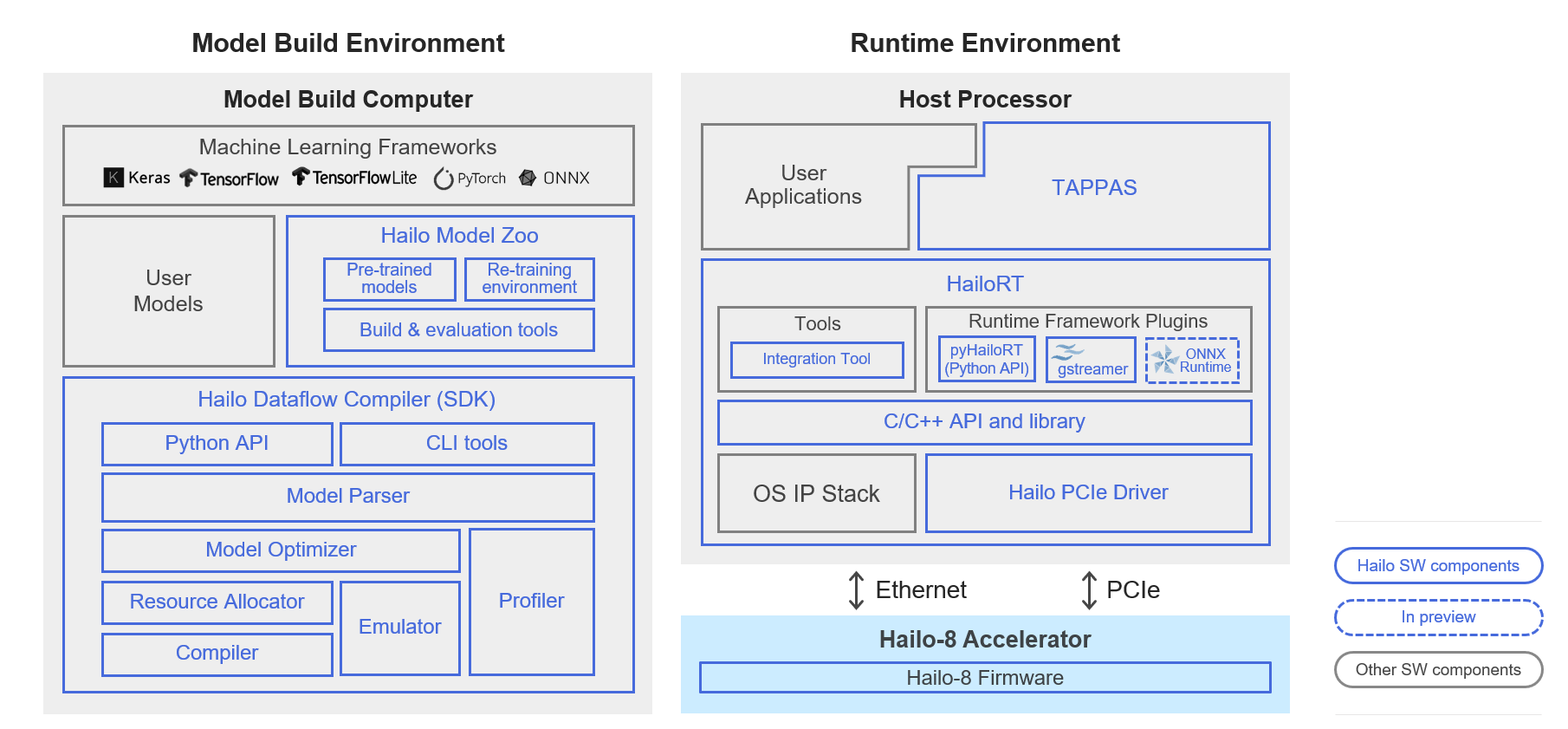Click Machine Learning Frameworks heading
Viewport: 1568px width, 729px height.
(x=348, y=147)
